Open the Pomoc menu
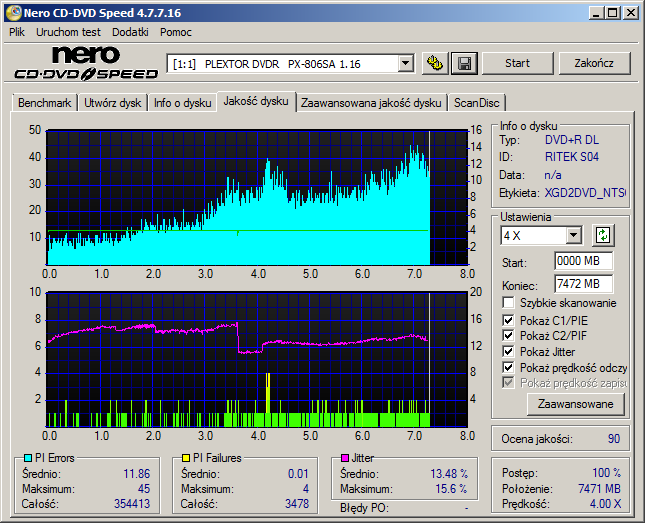The height and width of the screenshot is (523, 645). [x=176, y=32]
